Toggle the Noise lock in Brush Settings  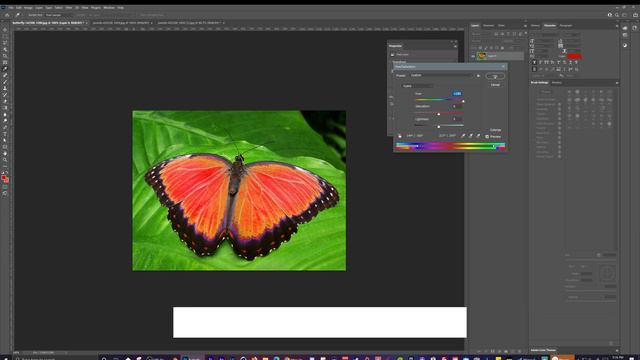pos(559,138)
